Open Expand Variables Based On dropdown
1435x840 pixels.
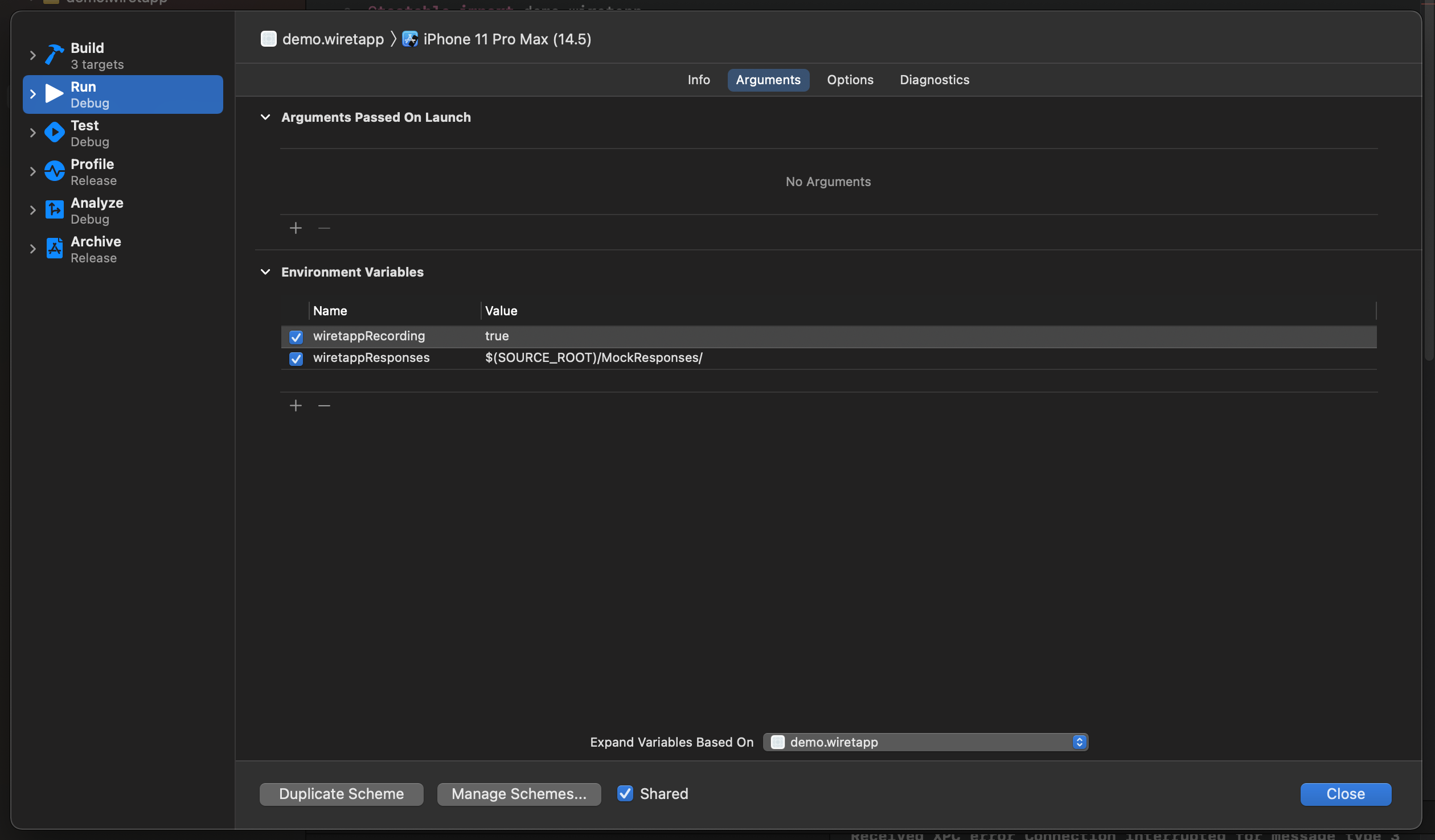tap(925, 742)
